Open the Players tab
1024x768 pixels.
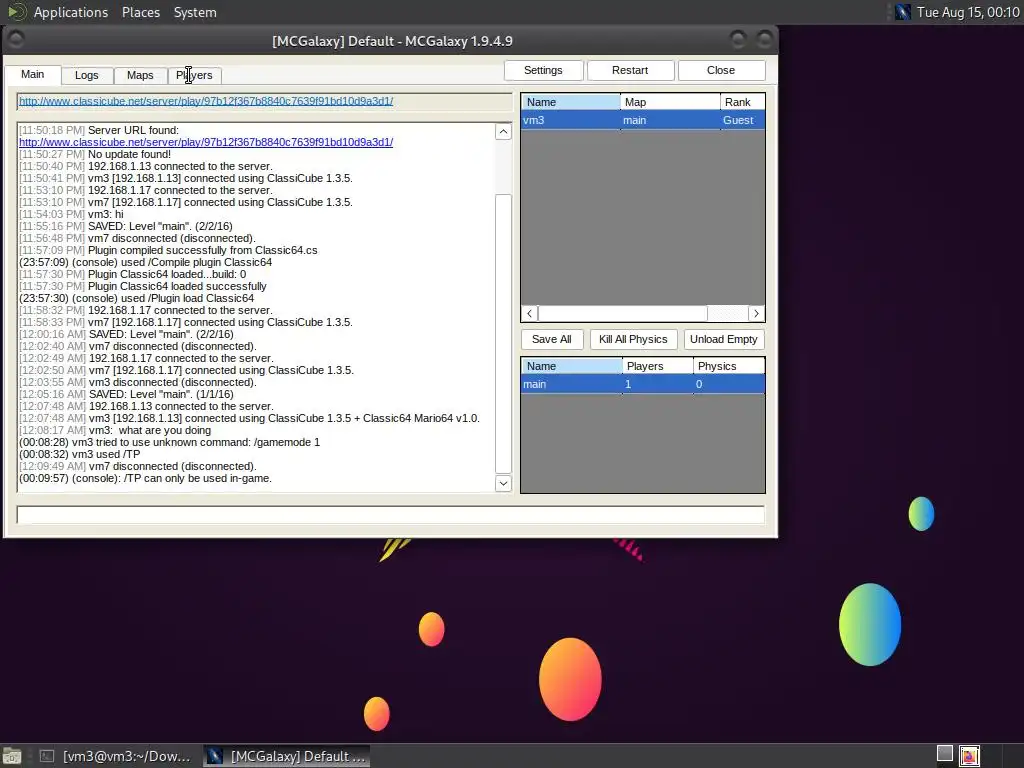point(194,75)
